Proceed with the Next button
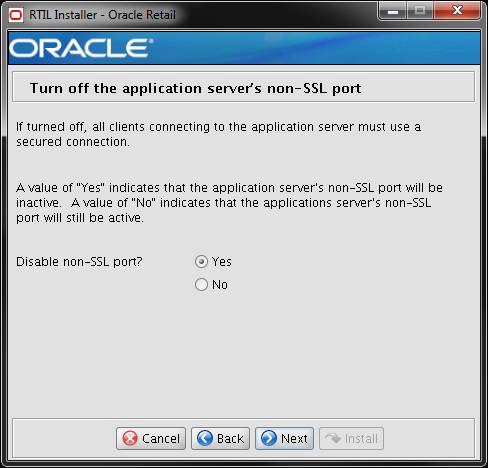 [284, 438]
